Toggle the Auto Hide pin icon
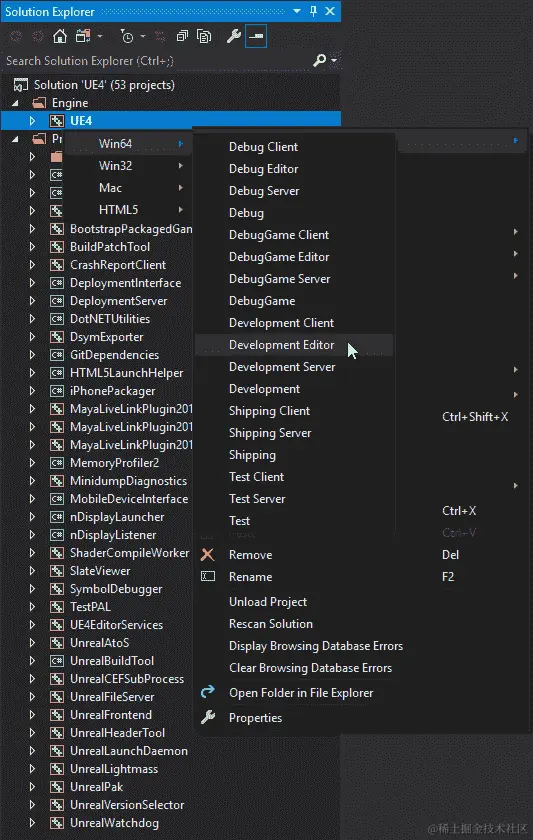Image resolution: width=533 pixels, height=840 pixels. tap(314, 11)
